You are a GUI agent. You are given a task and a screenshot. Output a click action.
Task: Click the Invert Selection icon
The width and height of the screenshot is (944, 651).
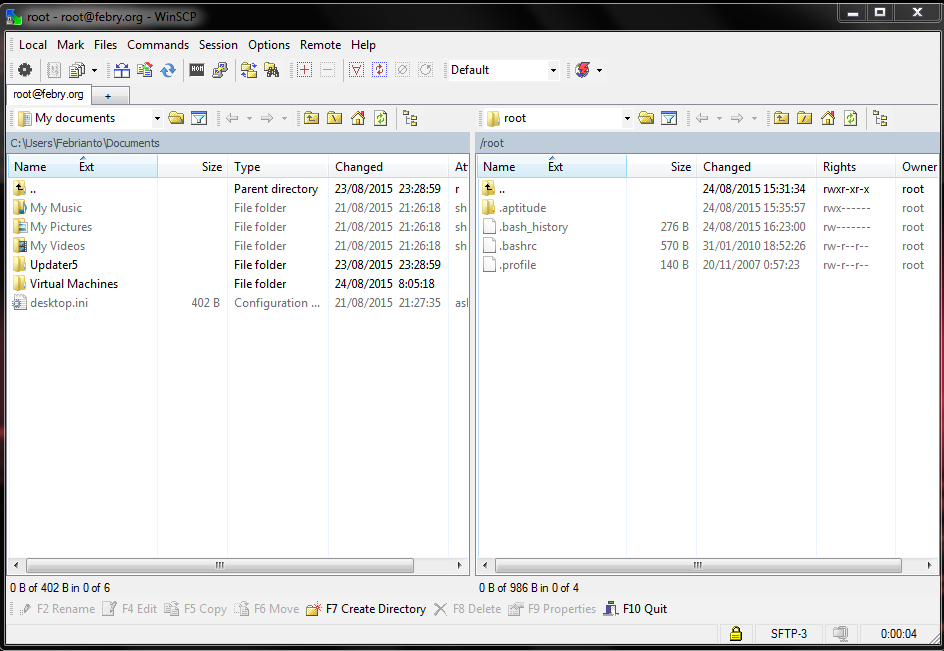(379, 70)
